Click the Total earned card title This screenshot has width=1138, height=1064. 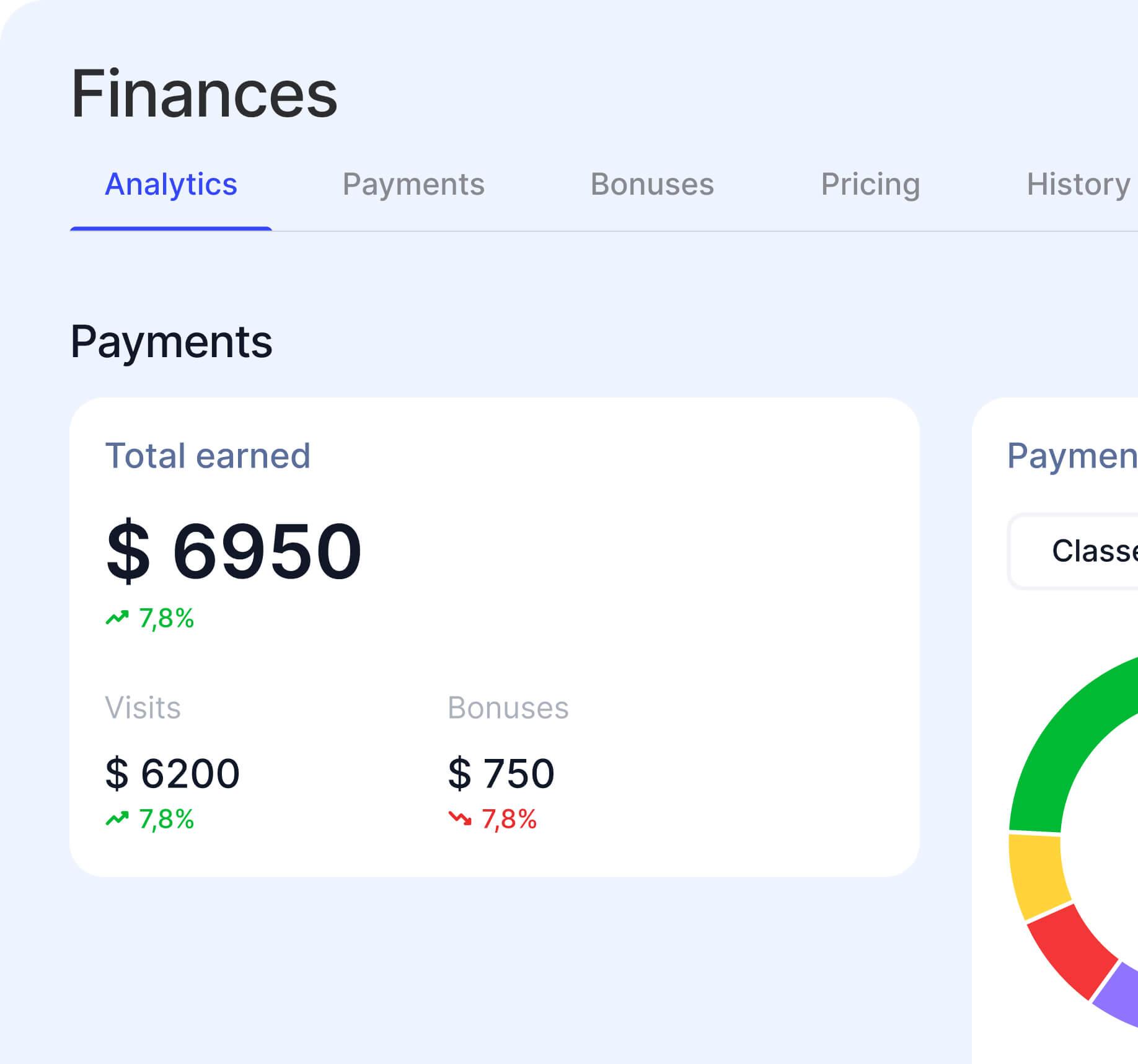coord(208,456)
